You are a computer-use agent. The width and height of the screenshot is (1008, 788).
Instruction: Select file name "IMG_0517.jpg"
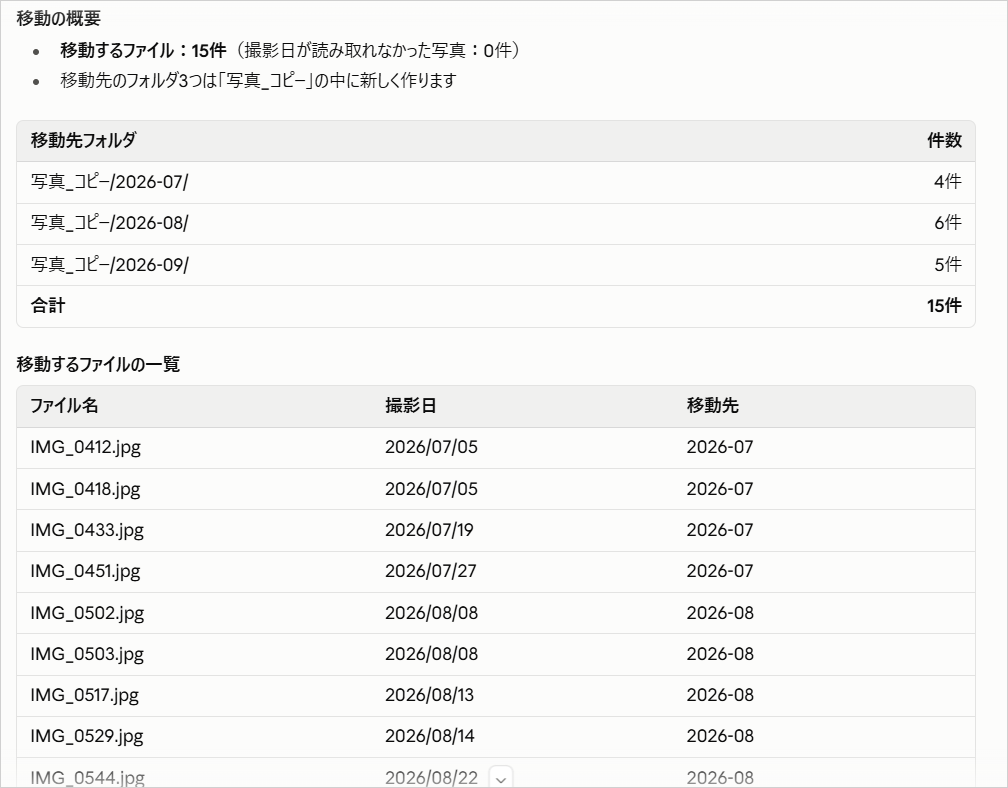[85, 695]
